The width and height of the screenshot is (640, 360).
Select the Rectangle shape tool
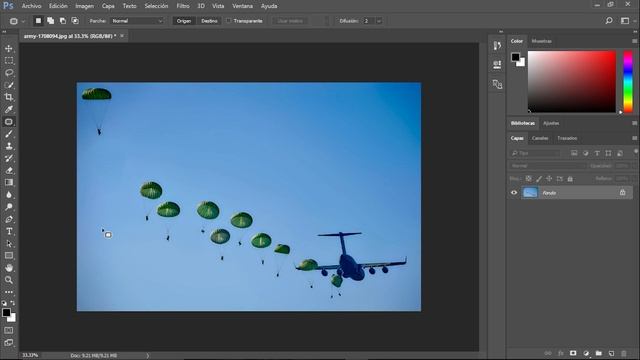pyautogui.click(x=9, y=256)
